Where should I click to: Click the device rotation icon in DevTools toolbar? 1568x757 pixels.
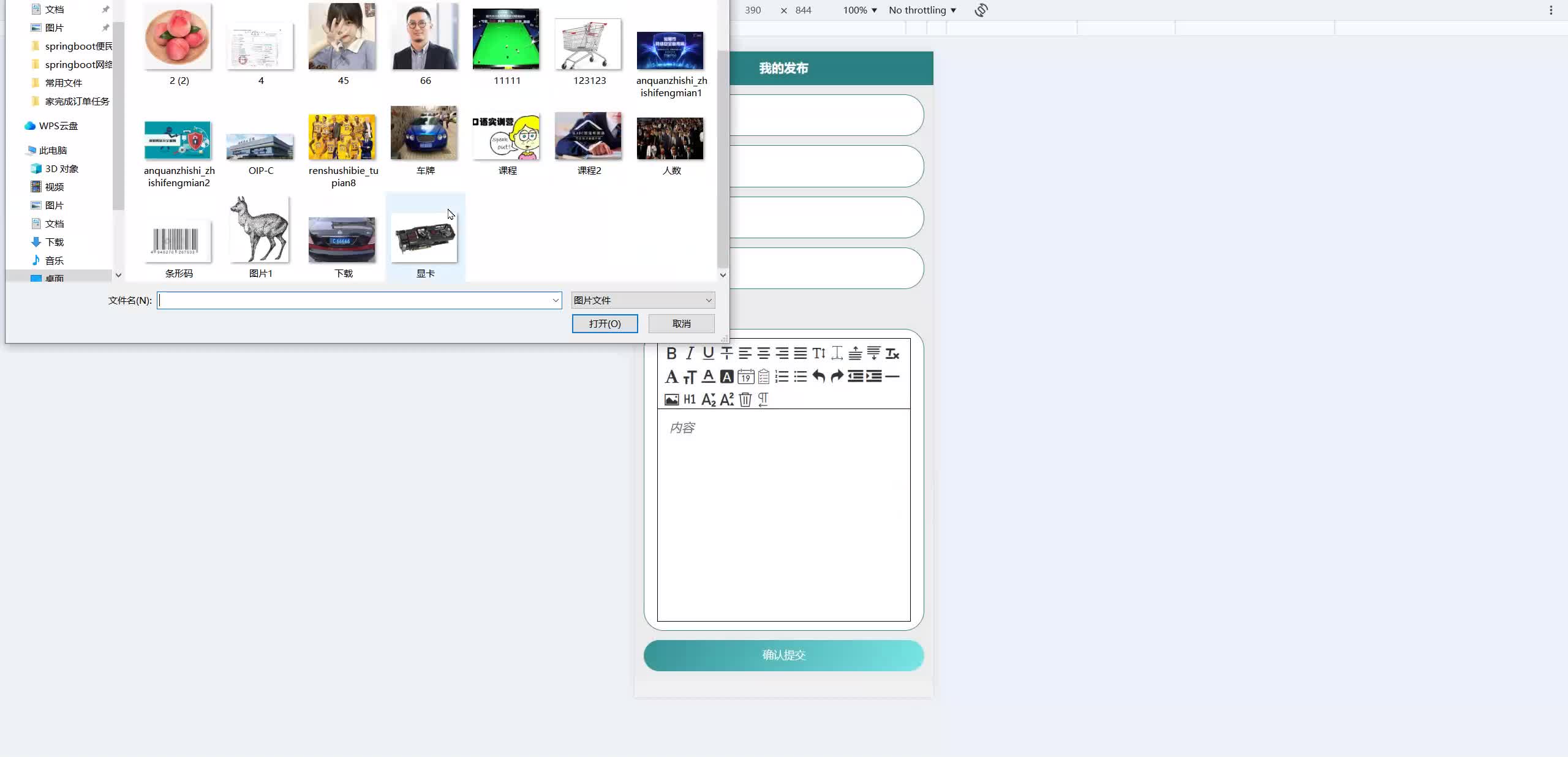[x=981, y=10]
